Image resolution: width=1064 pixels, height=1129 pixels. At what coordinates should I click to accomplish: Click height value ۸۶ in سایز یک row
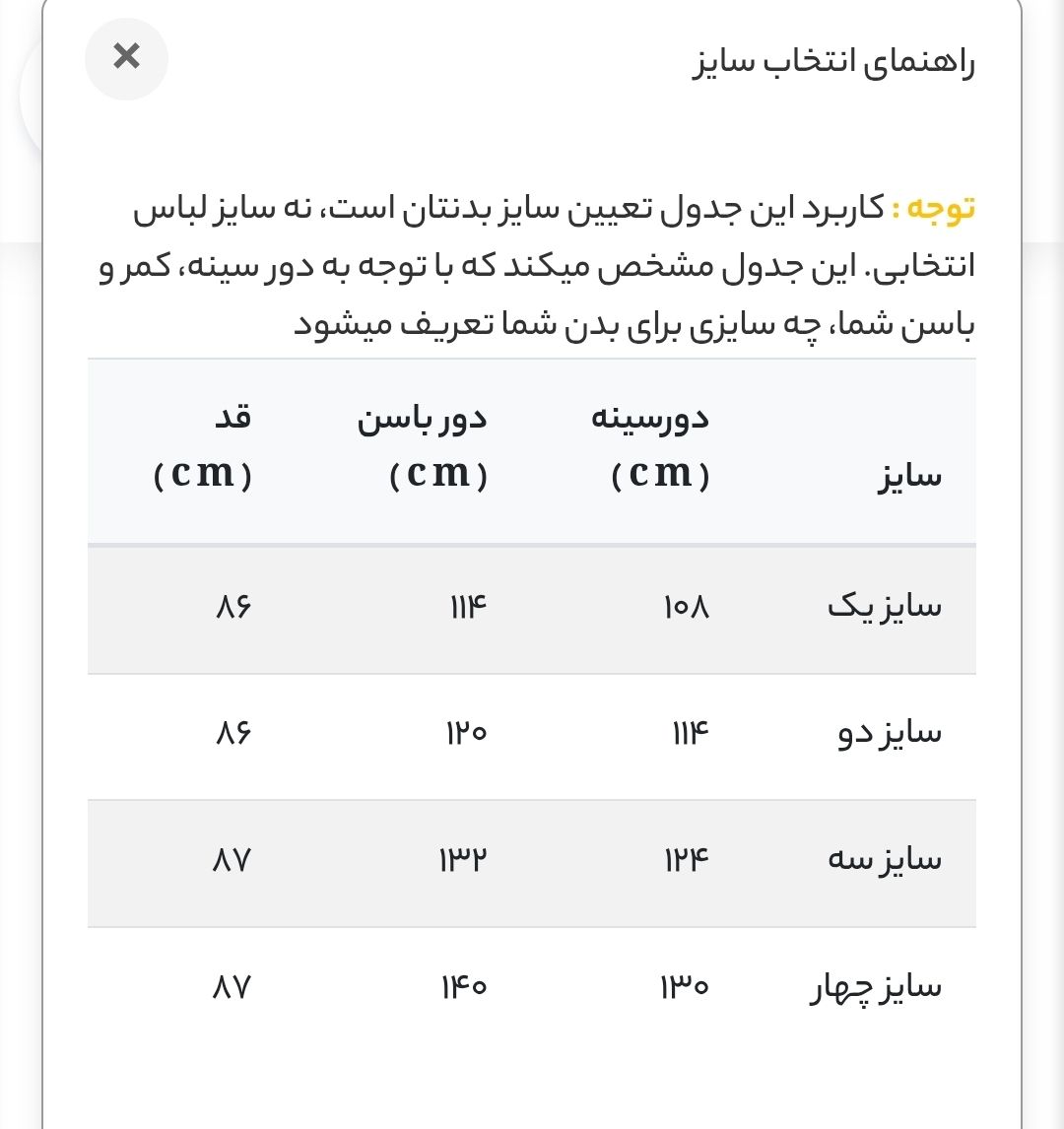[x=233, y=607]
